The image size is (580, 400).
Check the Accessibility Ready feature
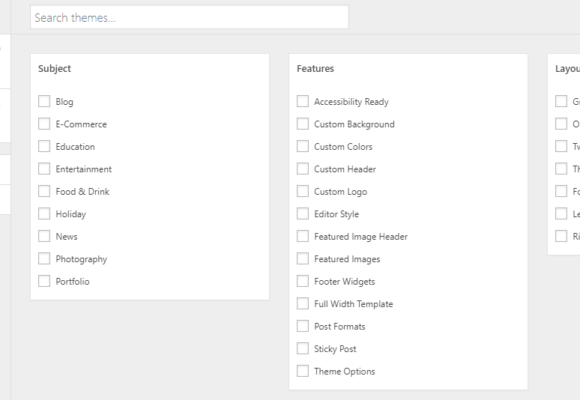coord(303,101)
